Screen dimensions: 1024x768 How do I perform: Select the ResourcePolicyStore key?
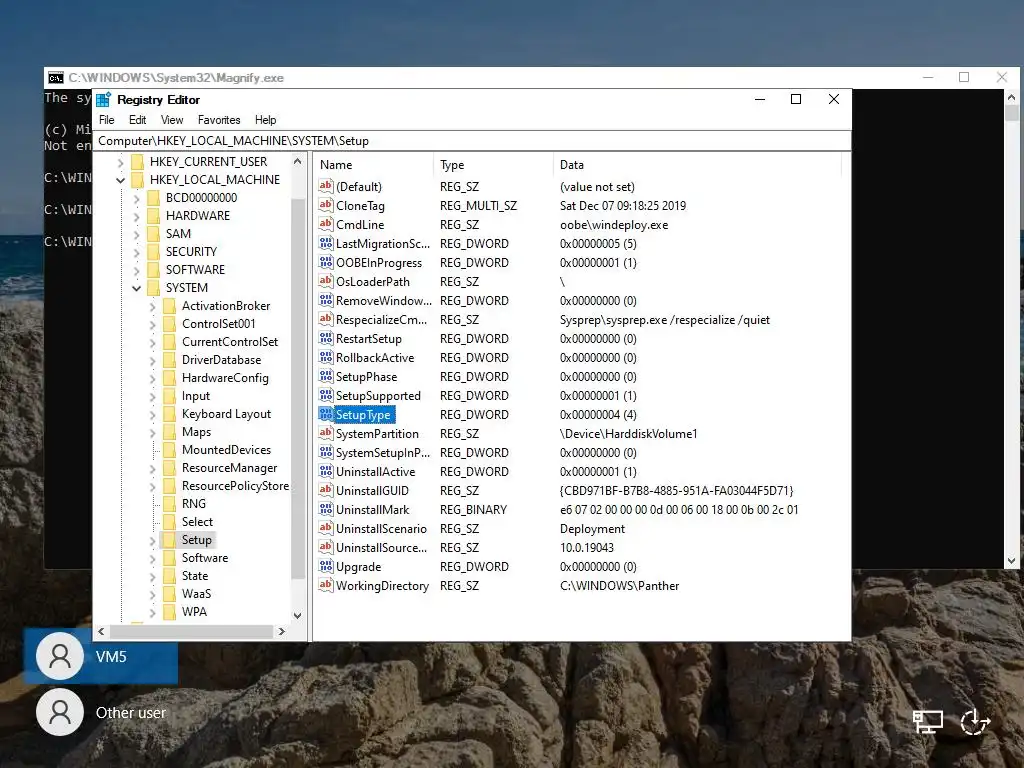pyautogui.click(x=235, y=486)
